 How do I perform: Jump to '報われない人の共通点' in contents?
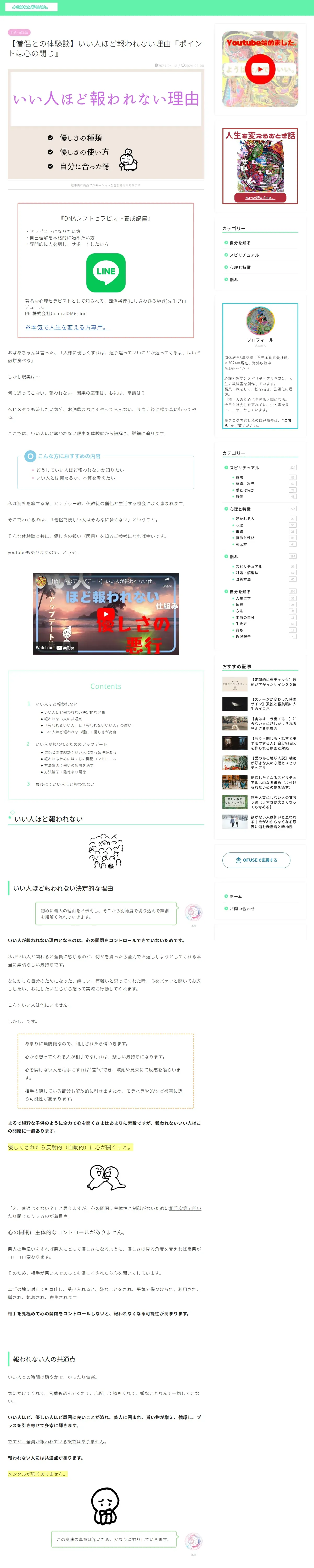pos(63,719)
